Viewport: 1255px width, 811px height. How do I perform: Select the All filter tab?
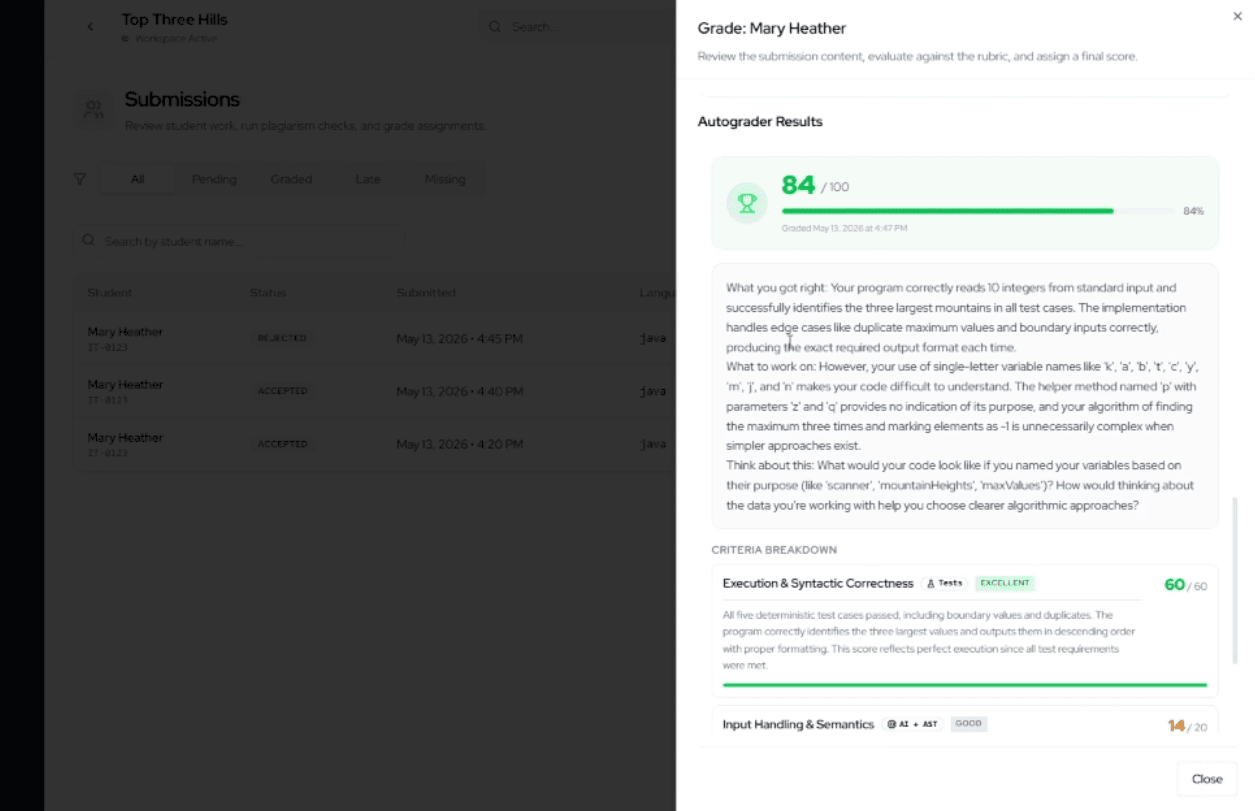tap(137, 179)
